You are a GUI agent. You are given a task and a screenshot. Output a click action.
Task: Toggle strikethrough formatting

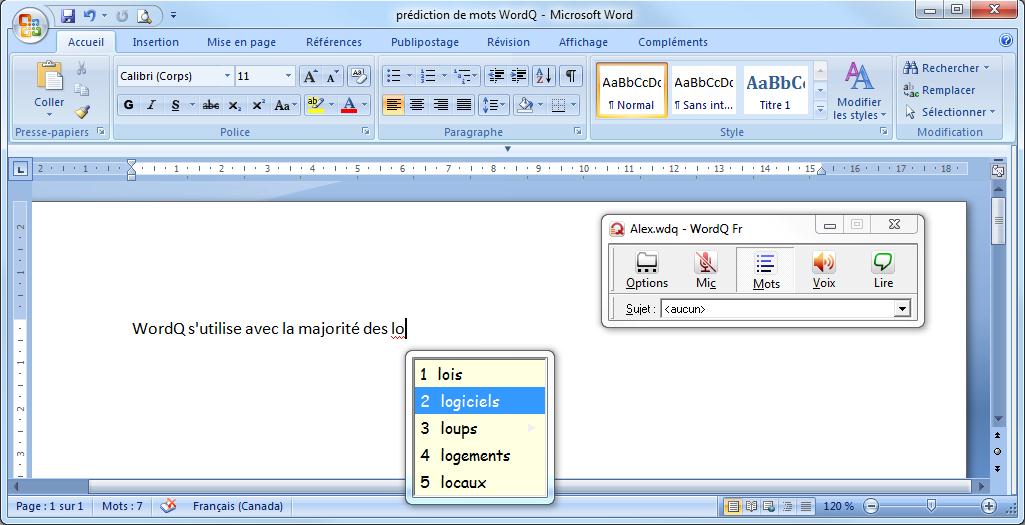(x=210, y=105)
